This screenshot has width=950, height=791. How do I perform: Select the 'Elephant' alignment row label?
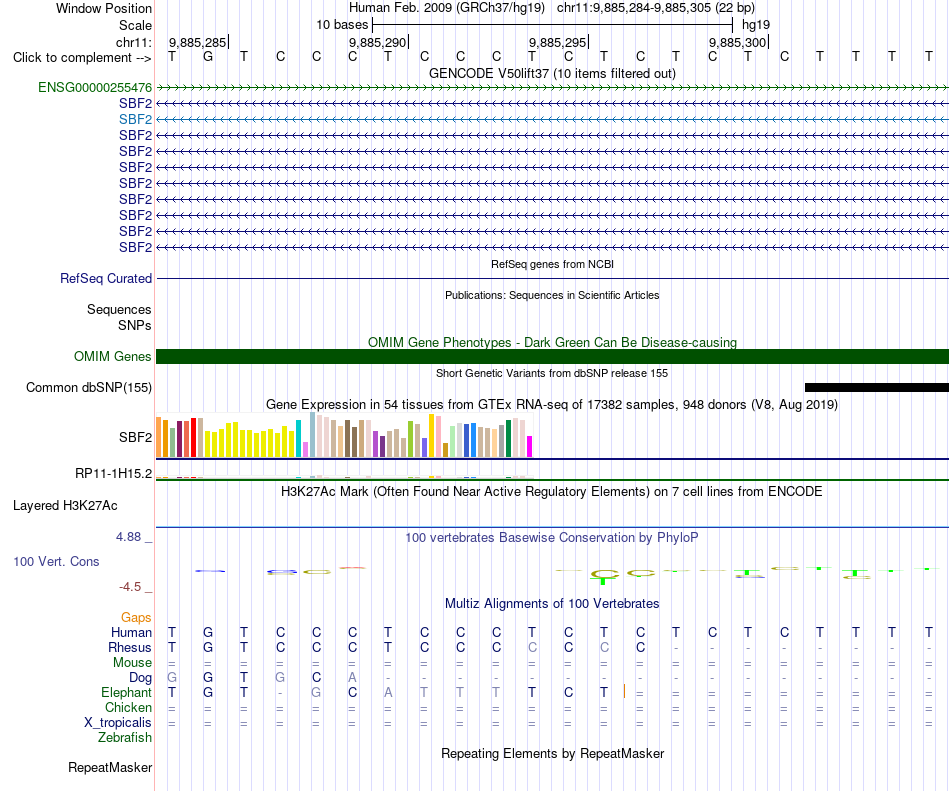(x=126, y=692)
